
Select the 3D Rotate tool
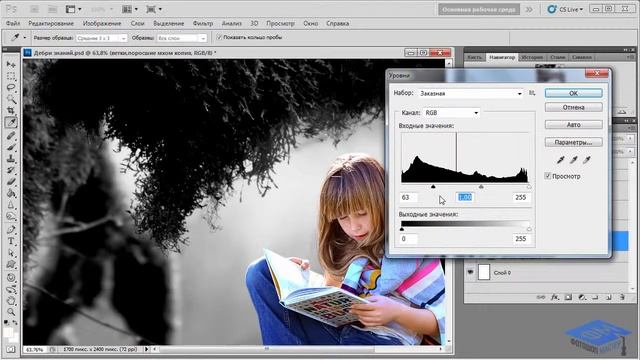pyautogui.click(x=11, y=278)
